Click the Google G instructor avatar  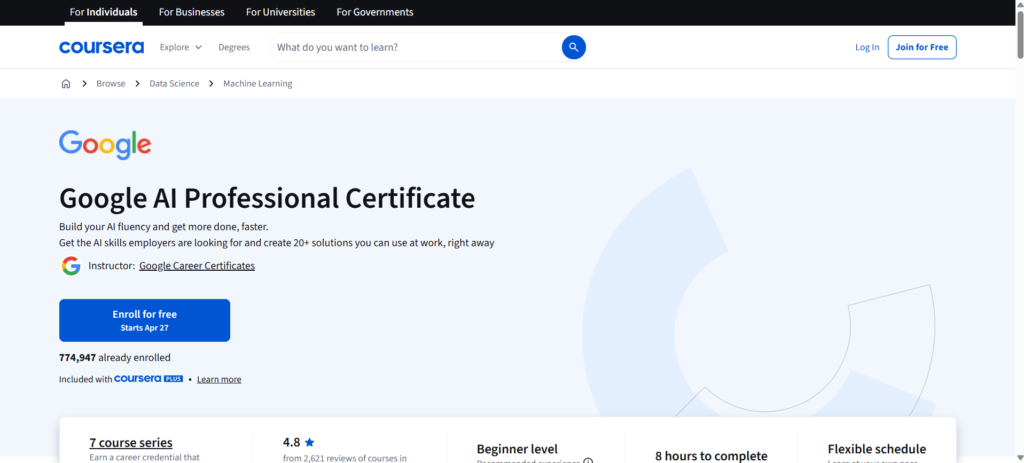[x=71, y=266]
